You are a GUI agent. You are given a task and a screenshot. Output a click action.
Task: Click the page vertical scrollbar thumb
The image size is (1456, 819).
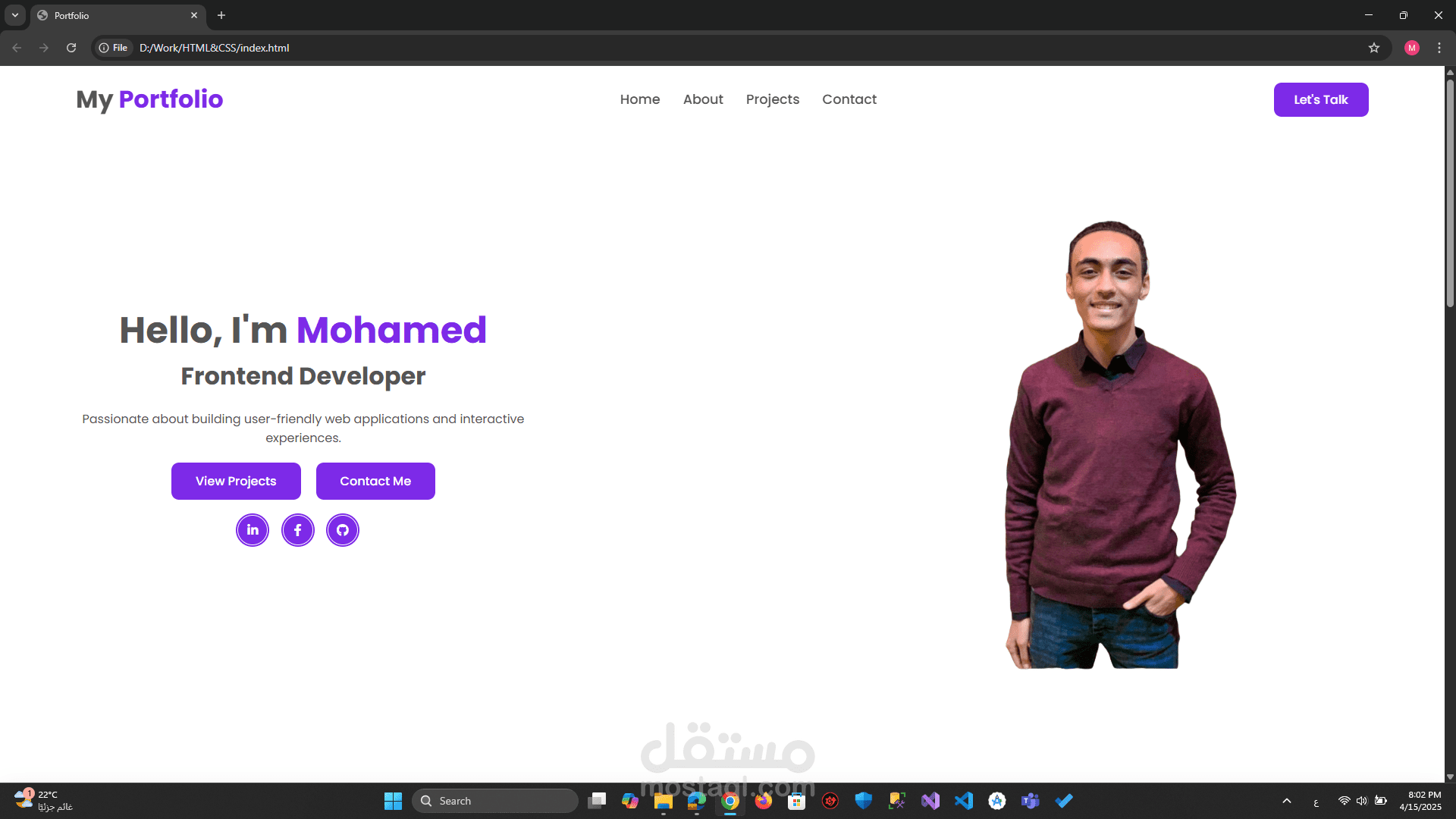click(1450, 192)
